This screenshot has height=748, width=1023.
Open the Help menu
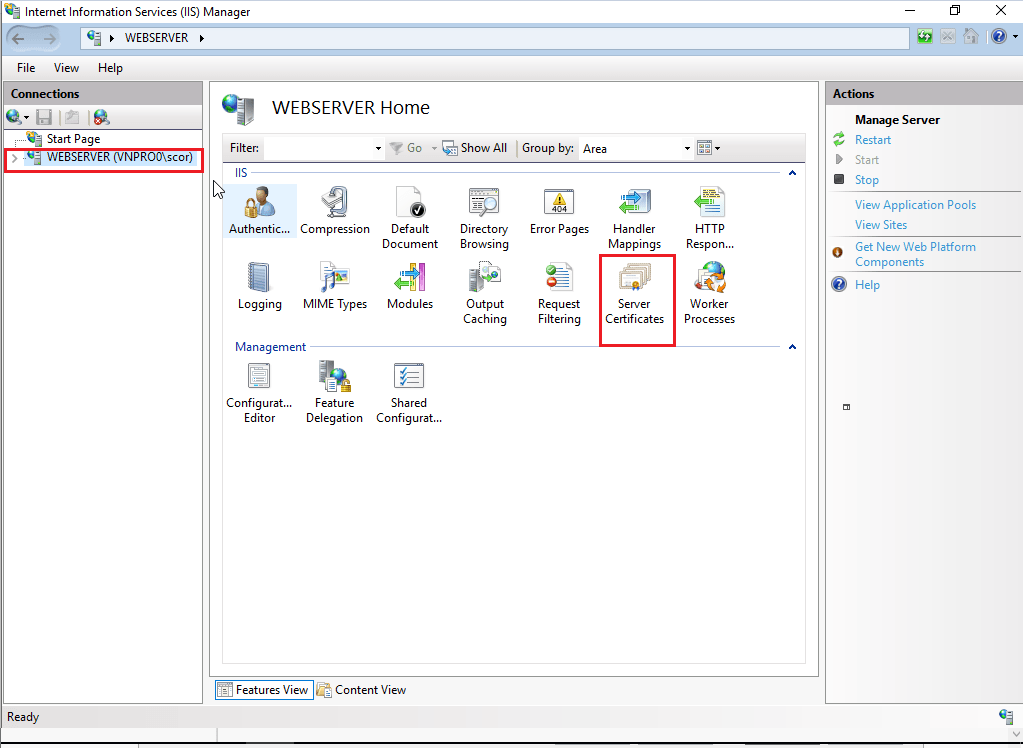[x=110, y=68]
